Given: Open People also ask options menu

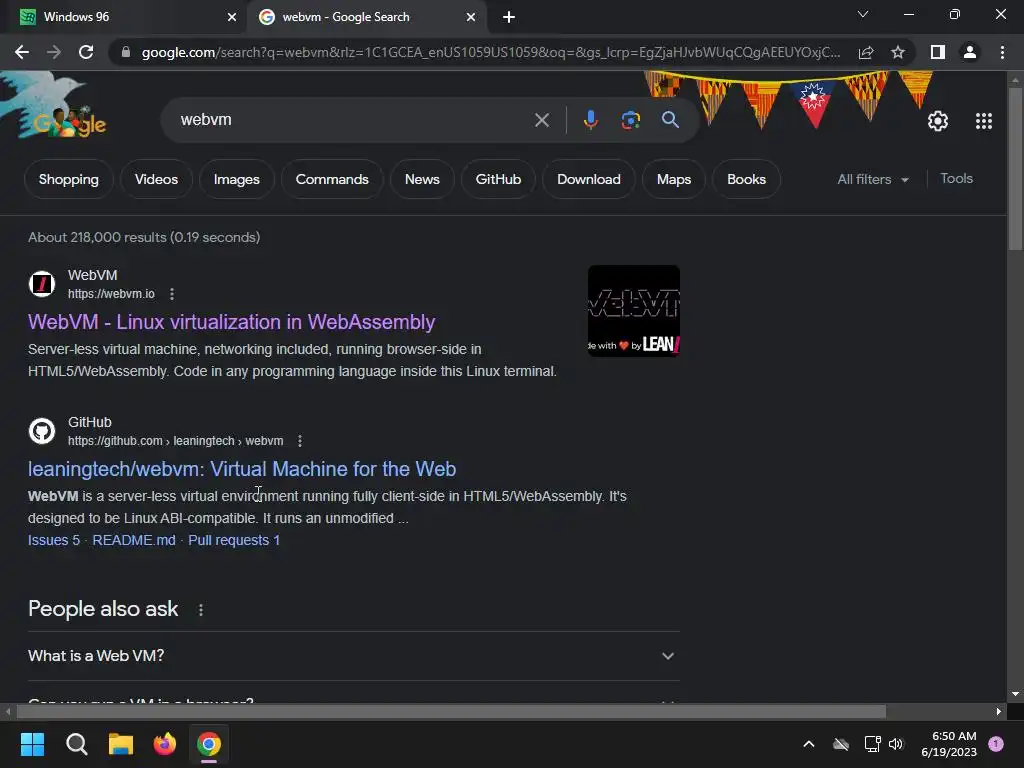Looking at the screenshot, I should tap(200, 610).
